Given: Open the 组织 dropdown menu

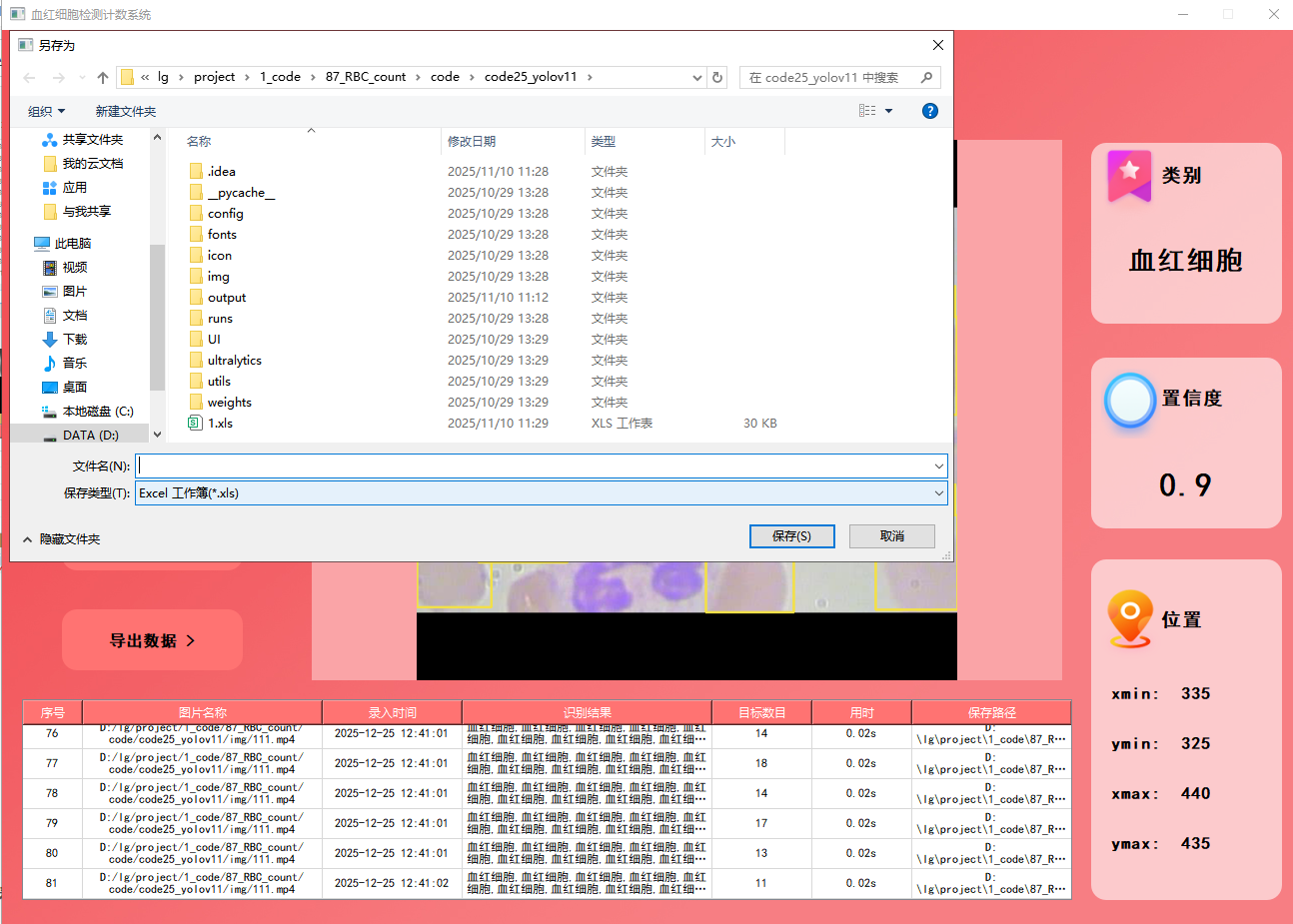Looking at the screenshot, I should pyautogui.click(x=47, y=111).
